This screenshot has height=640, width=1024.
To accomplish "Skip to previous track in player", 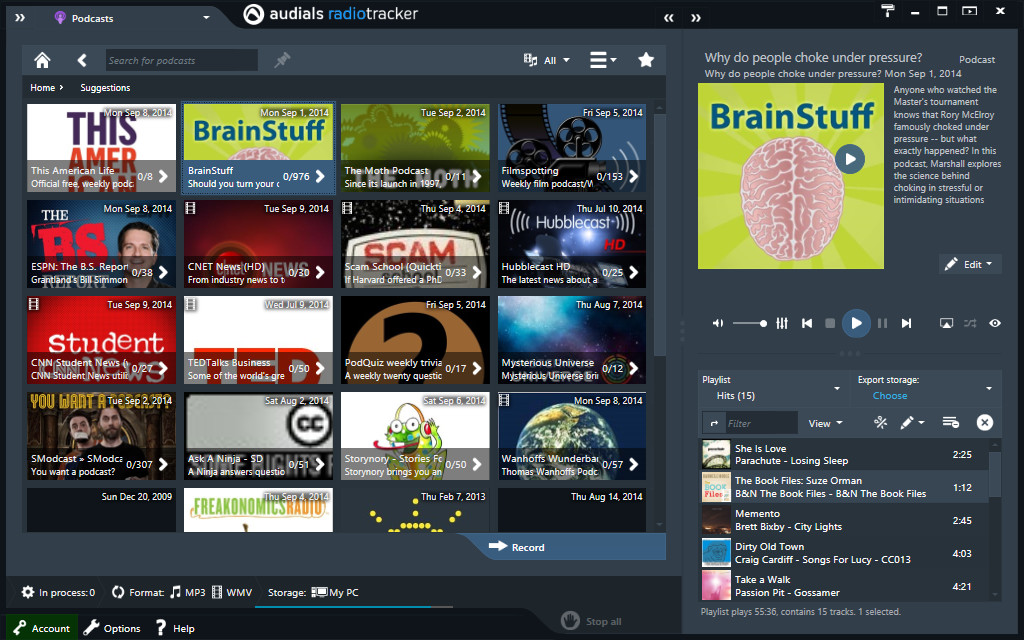I will pos(807,323).
